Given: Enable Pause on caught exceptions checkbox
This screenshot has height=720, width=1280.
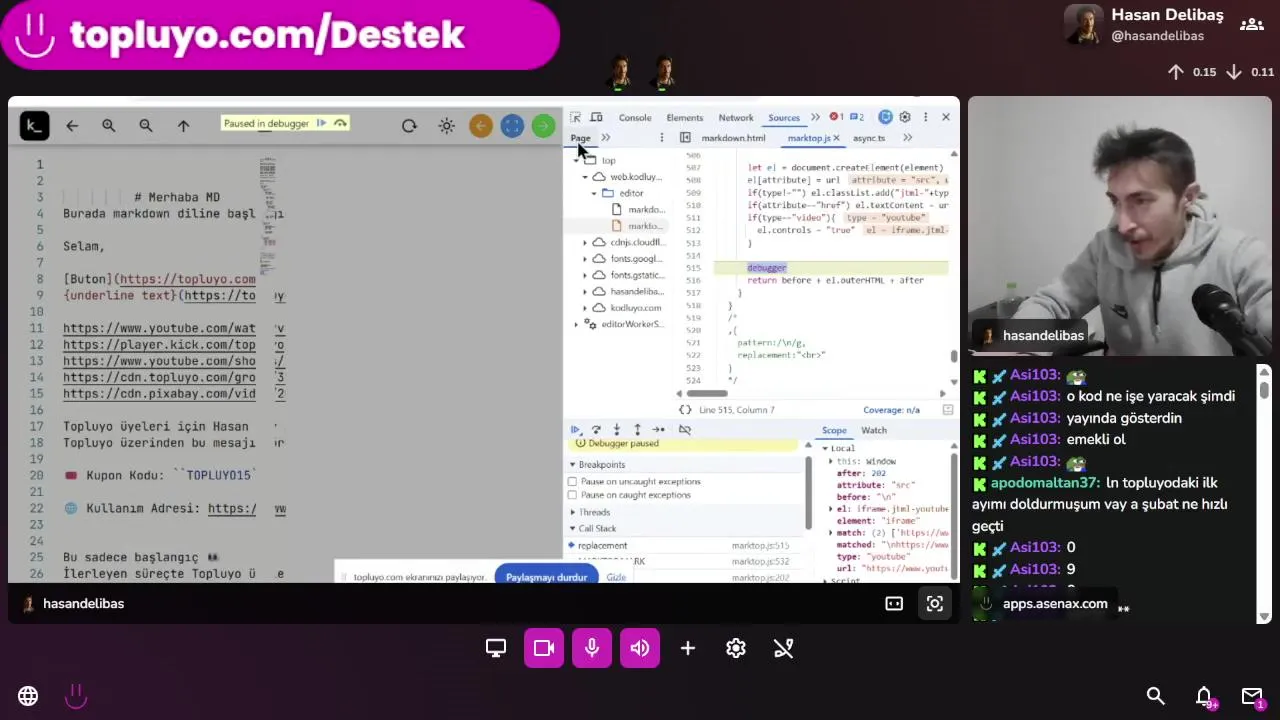Looking at the screenshot, I should tap(573, 495).
